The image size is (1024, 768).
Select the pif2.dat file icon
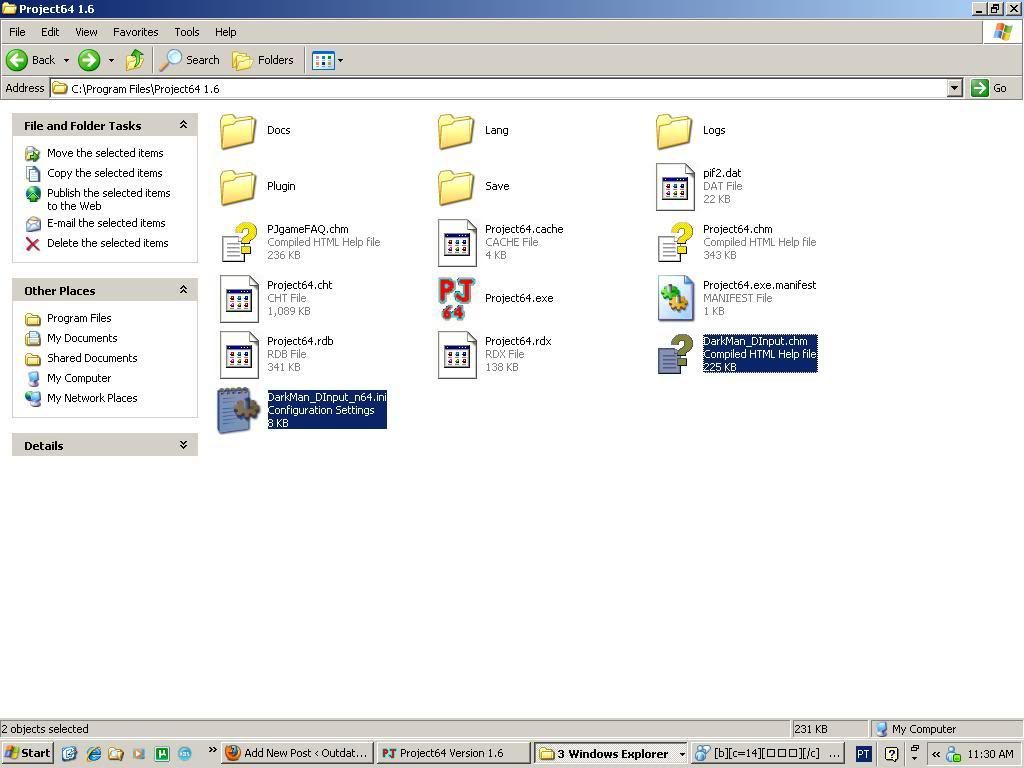[675, 186]
